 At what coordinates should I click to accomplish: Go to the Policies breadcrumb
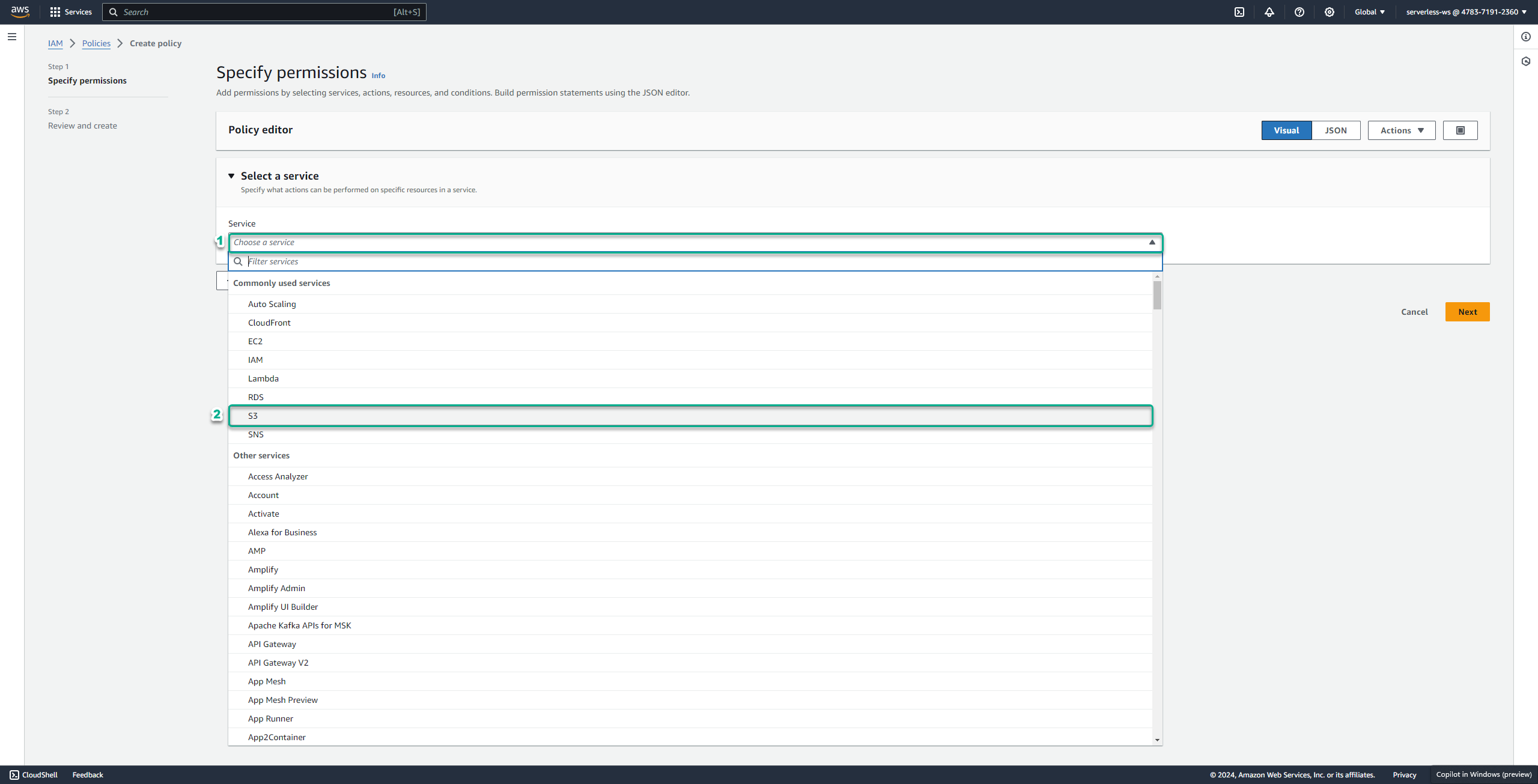tap(96, 43)
